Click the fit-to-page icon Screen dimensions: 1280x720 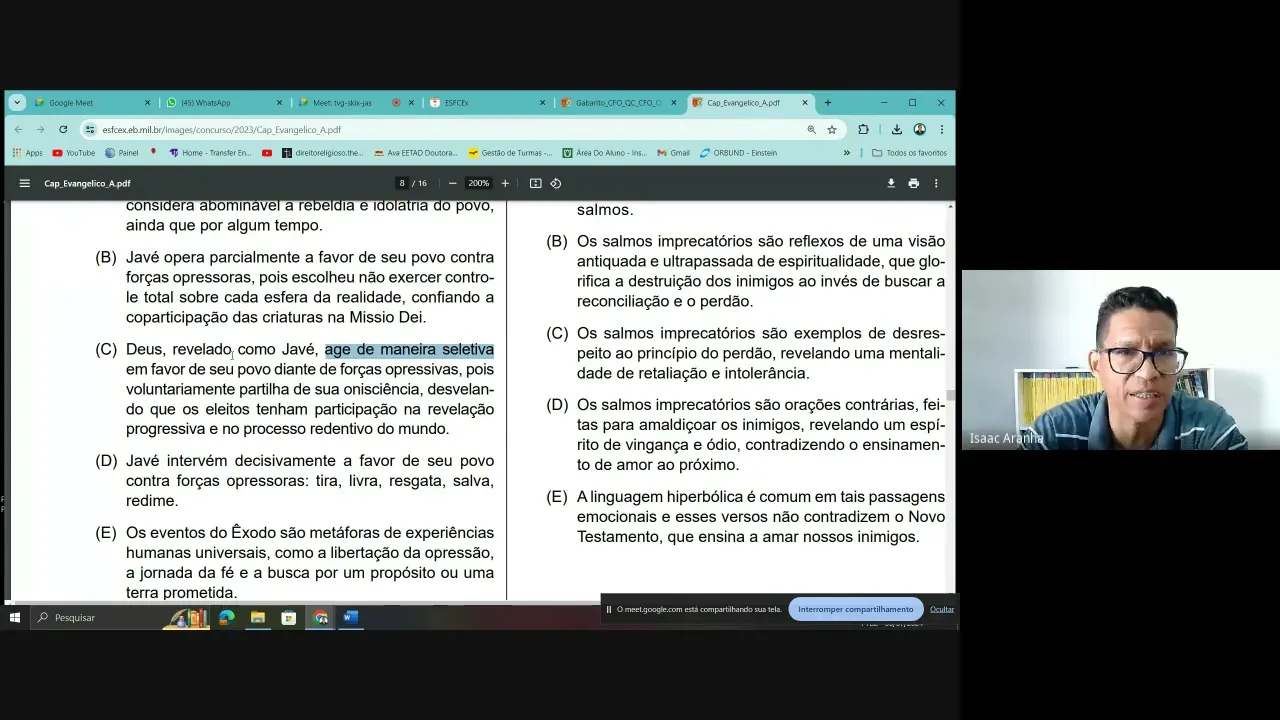(536, 183)
